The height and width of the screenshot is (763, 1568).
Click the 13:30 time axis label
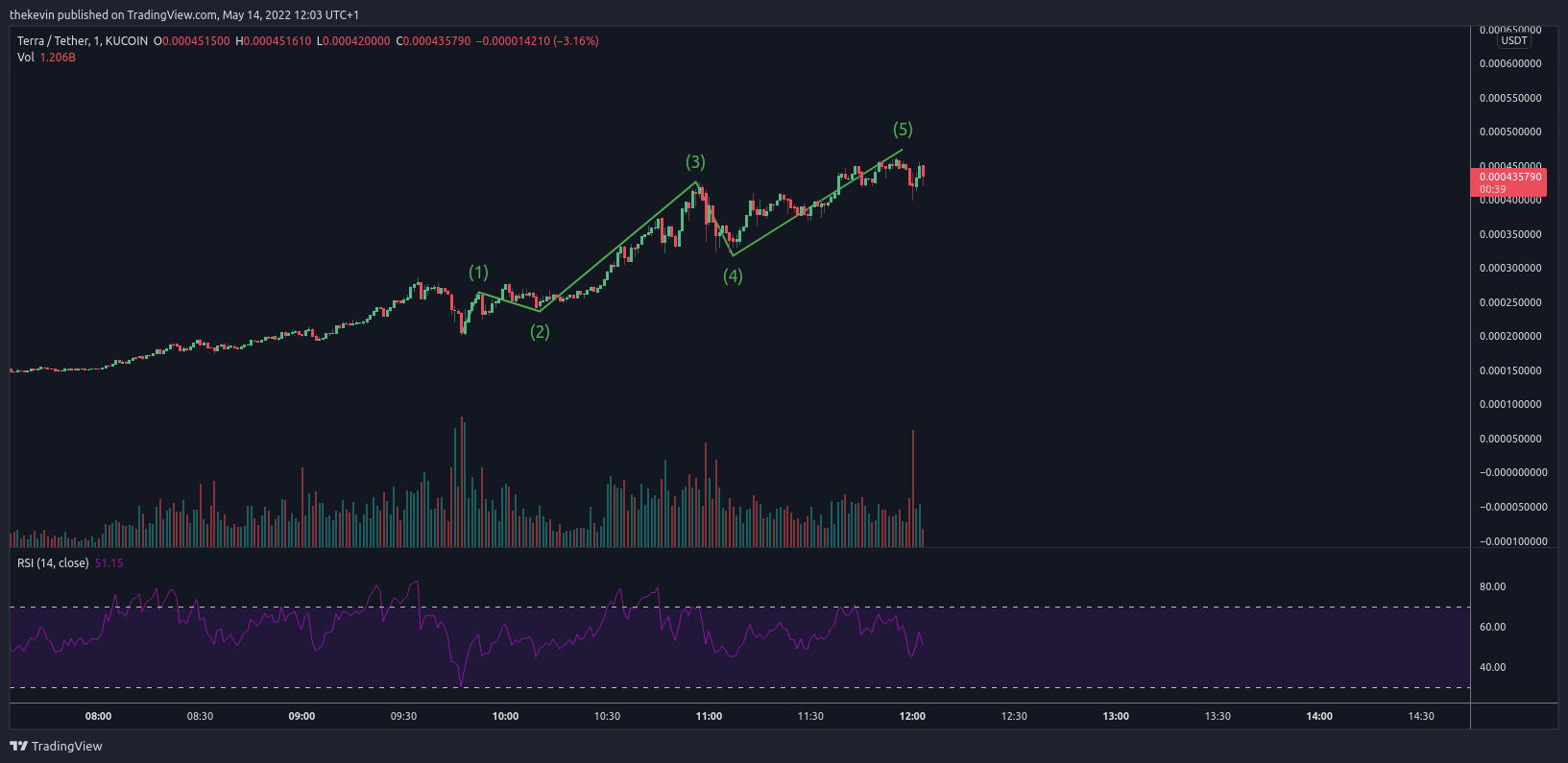coord(1218,716)
